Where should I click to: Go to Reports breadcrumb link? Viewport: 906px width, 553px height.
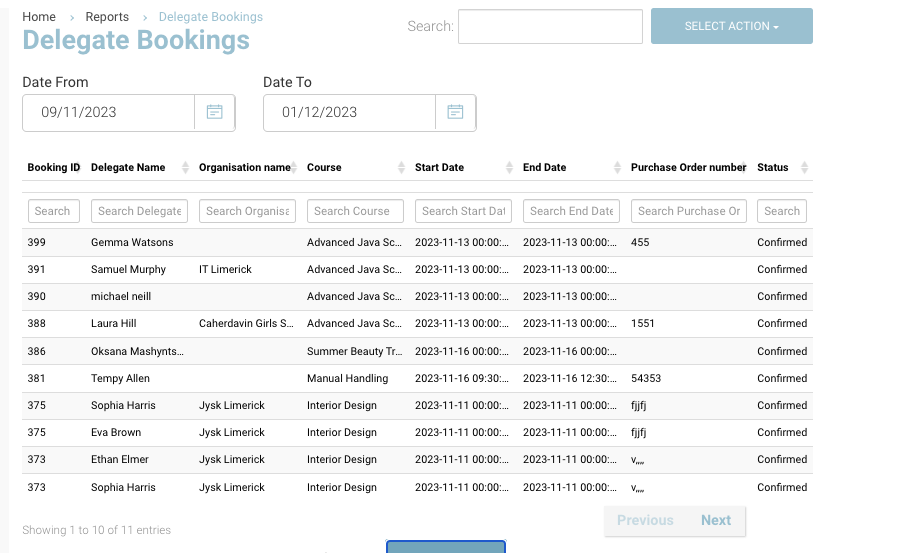(x=107, y=17)
